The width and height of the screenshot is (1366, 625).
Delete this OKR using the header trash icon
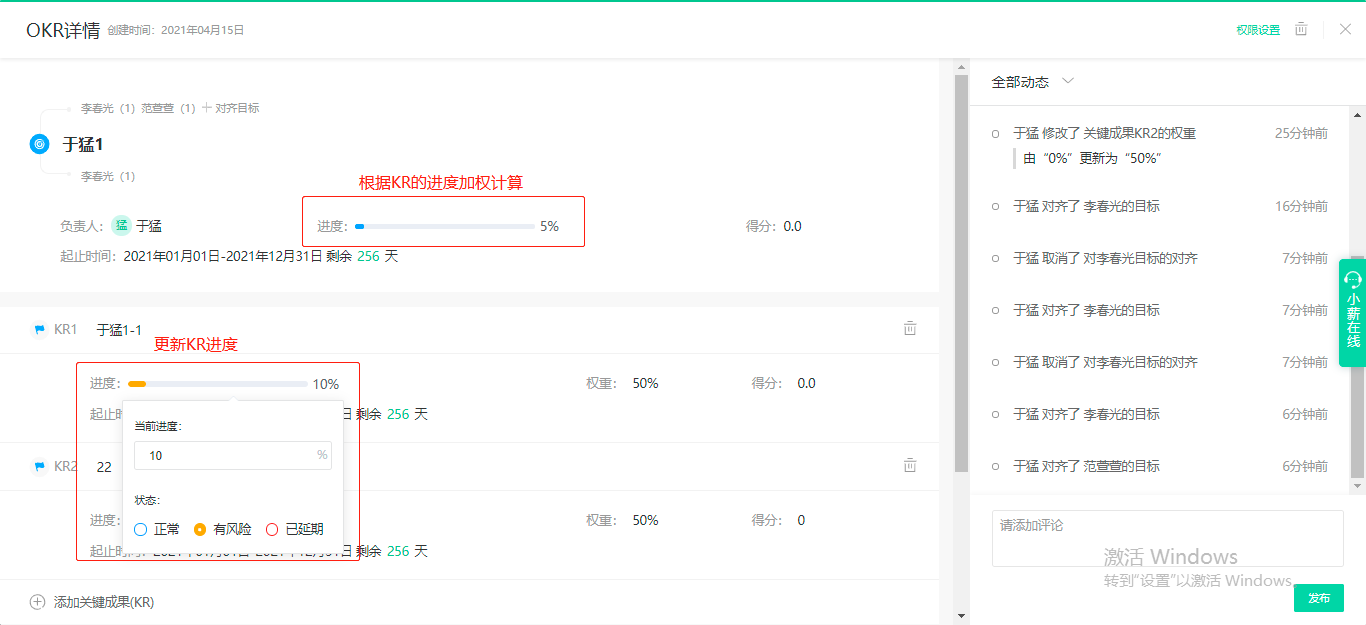(x=1301, y=29)
